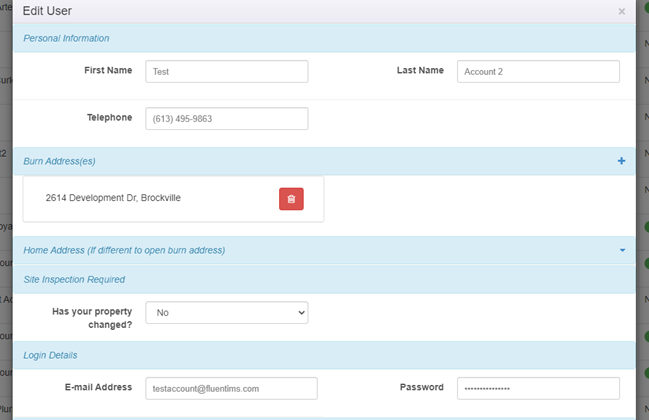Click the Burn Address(es) section title

pos(59,161)
